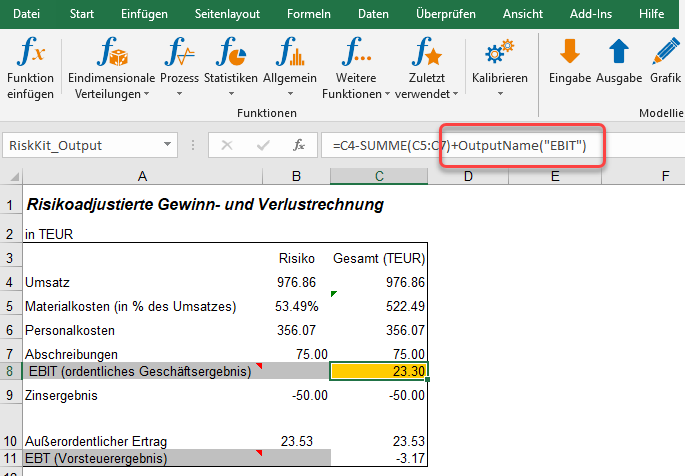Select the Abschreibungen label cell
This screenshot has height=476, width=685.
[142, 353]
